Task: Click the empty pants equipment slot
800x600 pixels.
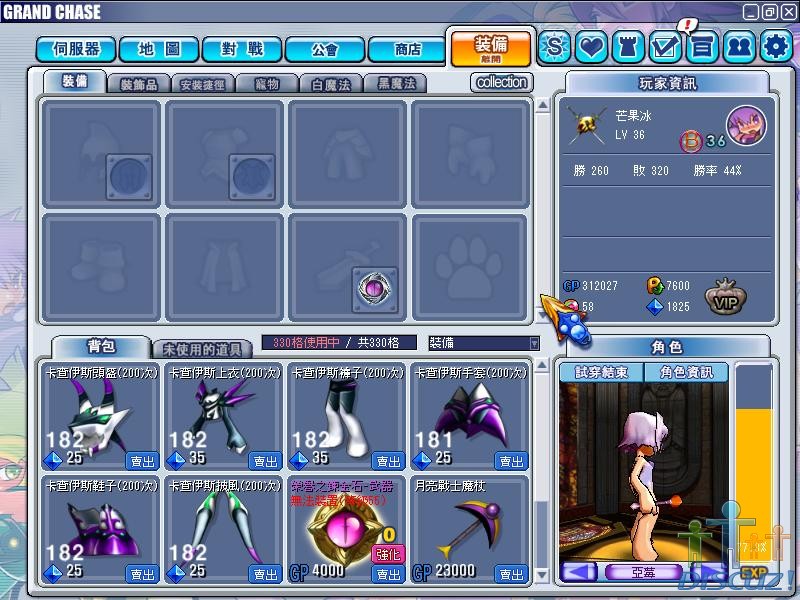Action: click(347, 154)
